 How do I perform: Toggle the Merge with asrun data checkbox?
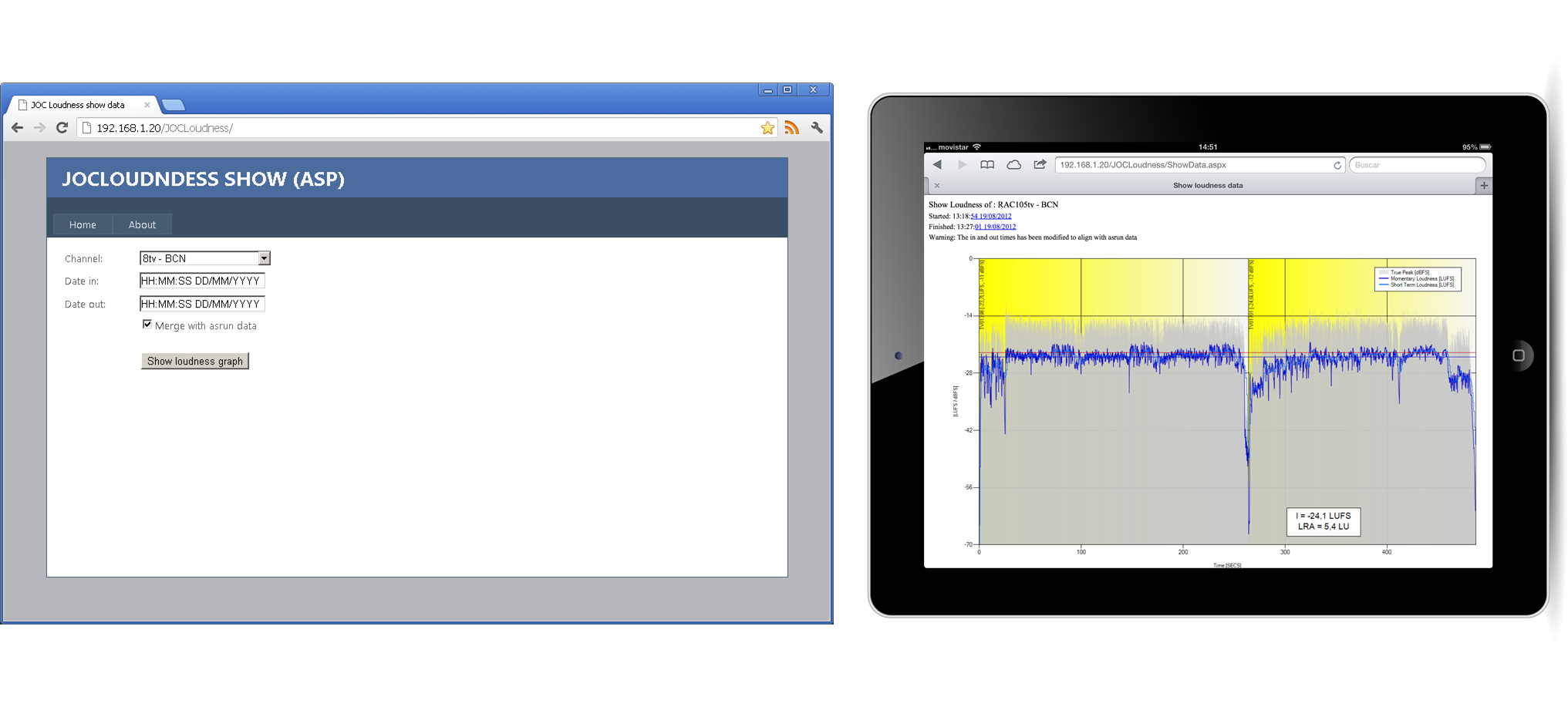(x=147, y=325)
